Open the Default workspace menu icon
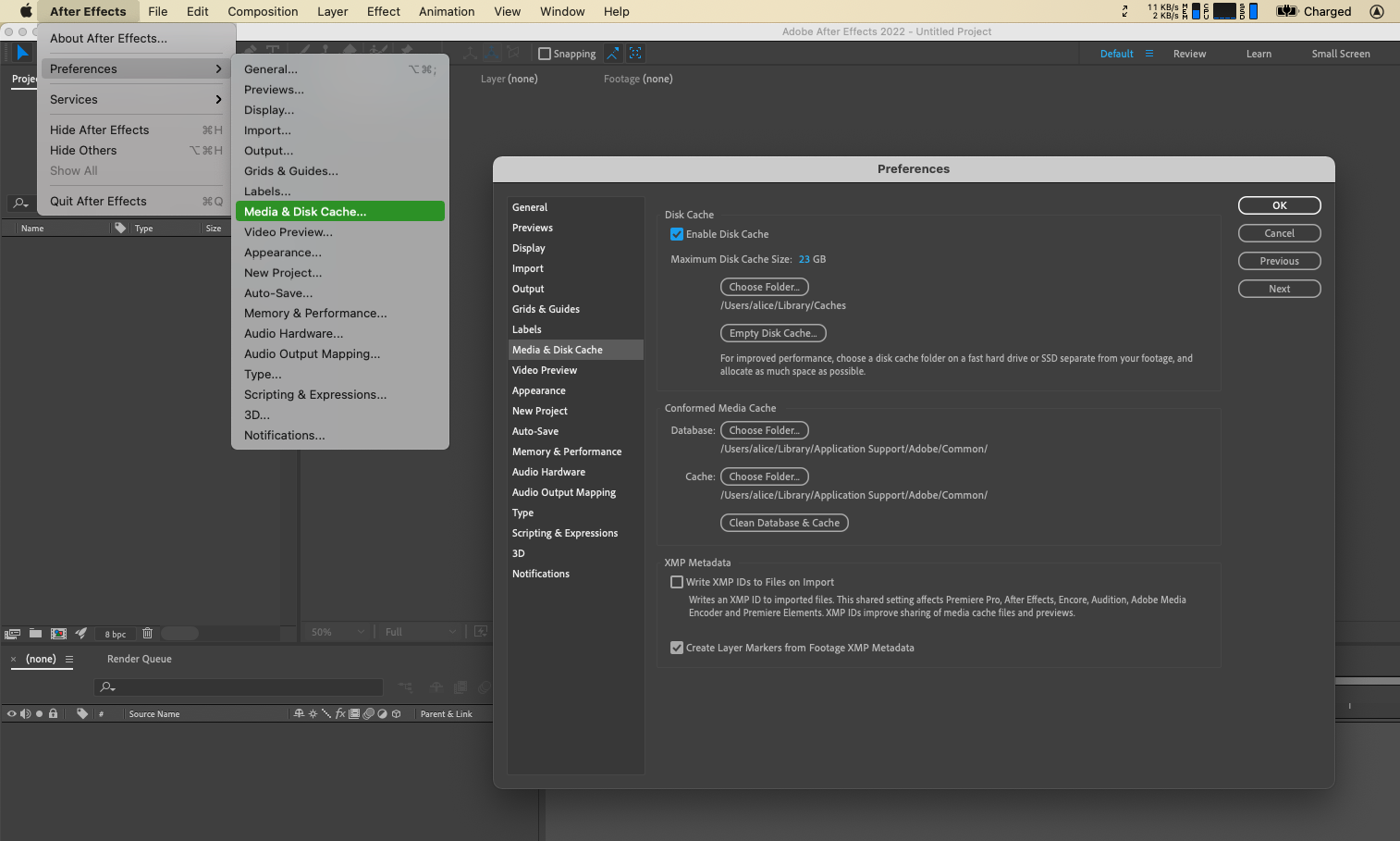Viewport: 1400px width, 841px height. point(1149,54)
